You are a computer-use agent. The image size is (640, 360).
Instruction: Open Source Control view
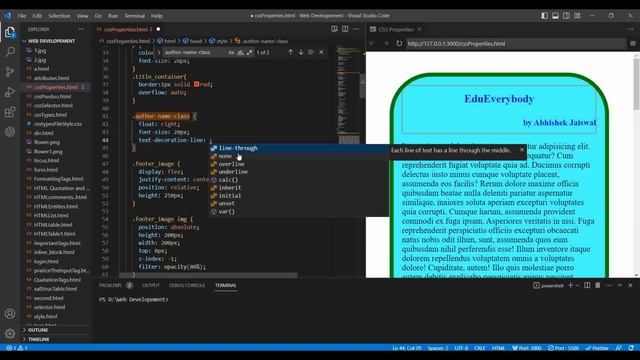[x=10, y=72]
